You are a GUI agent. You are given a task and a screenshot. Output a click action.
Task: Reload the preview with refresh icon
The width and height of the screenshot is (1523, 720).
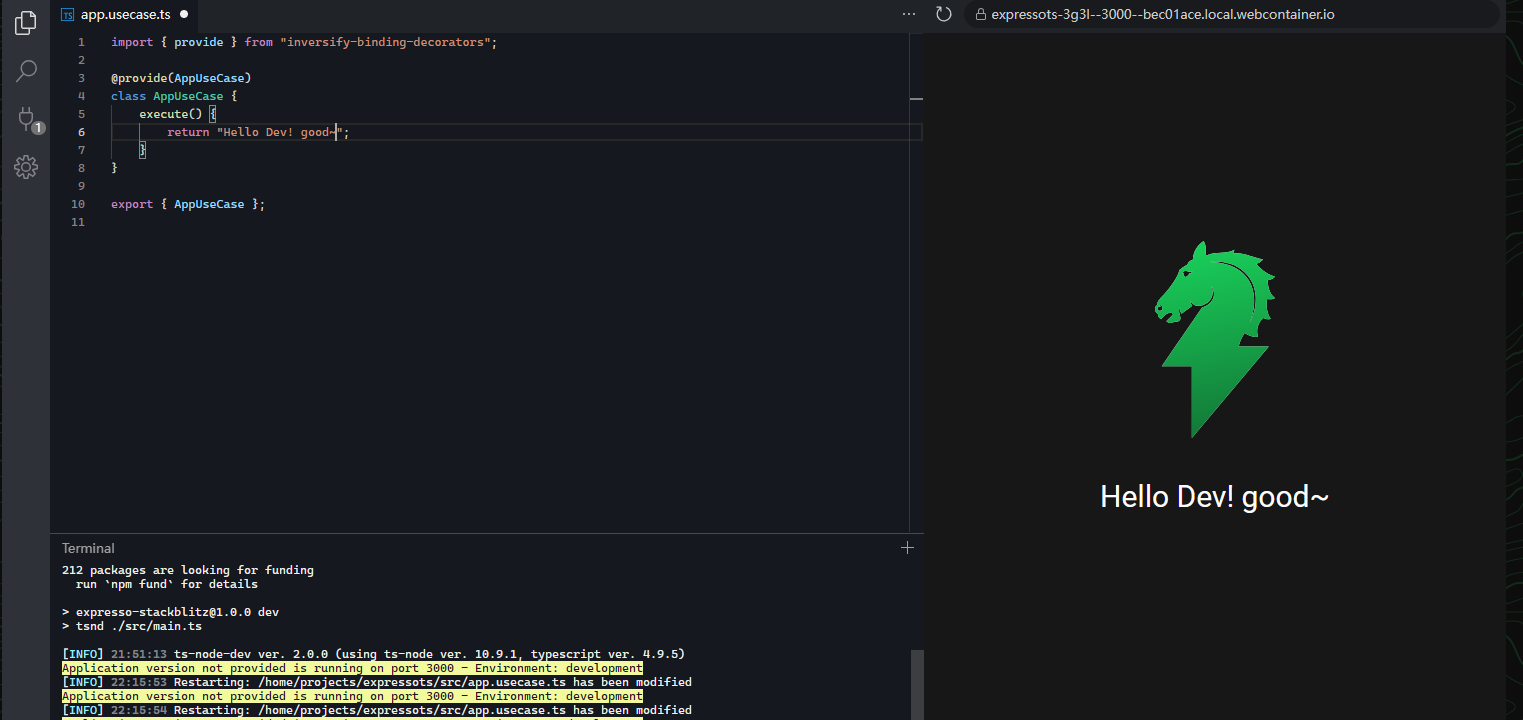pyautogui.click(x=943, y=14)
